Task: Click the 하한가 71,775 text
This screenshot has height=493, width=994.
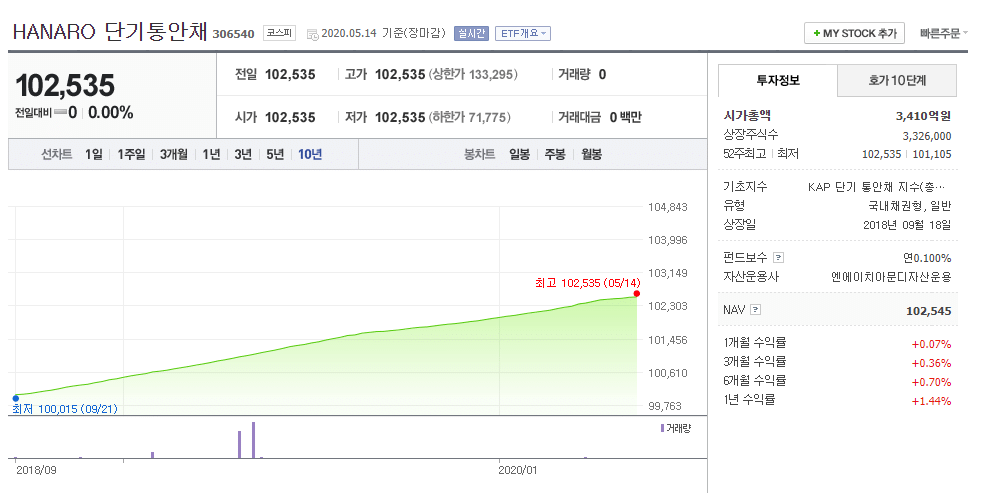Action: coord(470,117)
